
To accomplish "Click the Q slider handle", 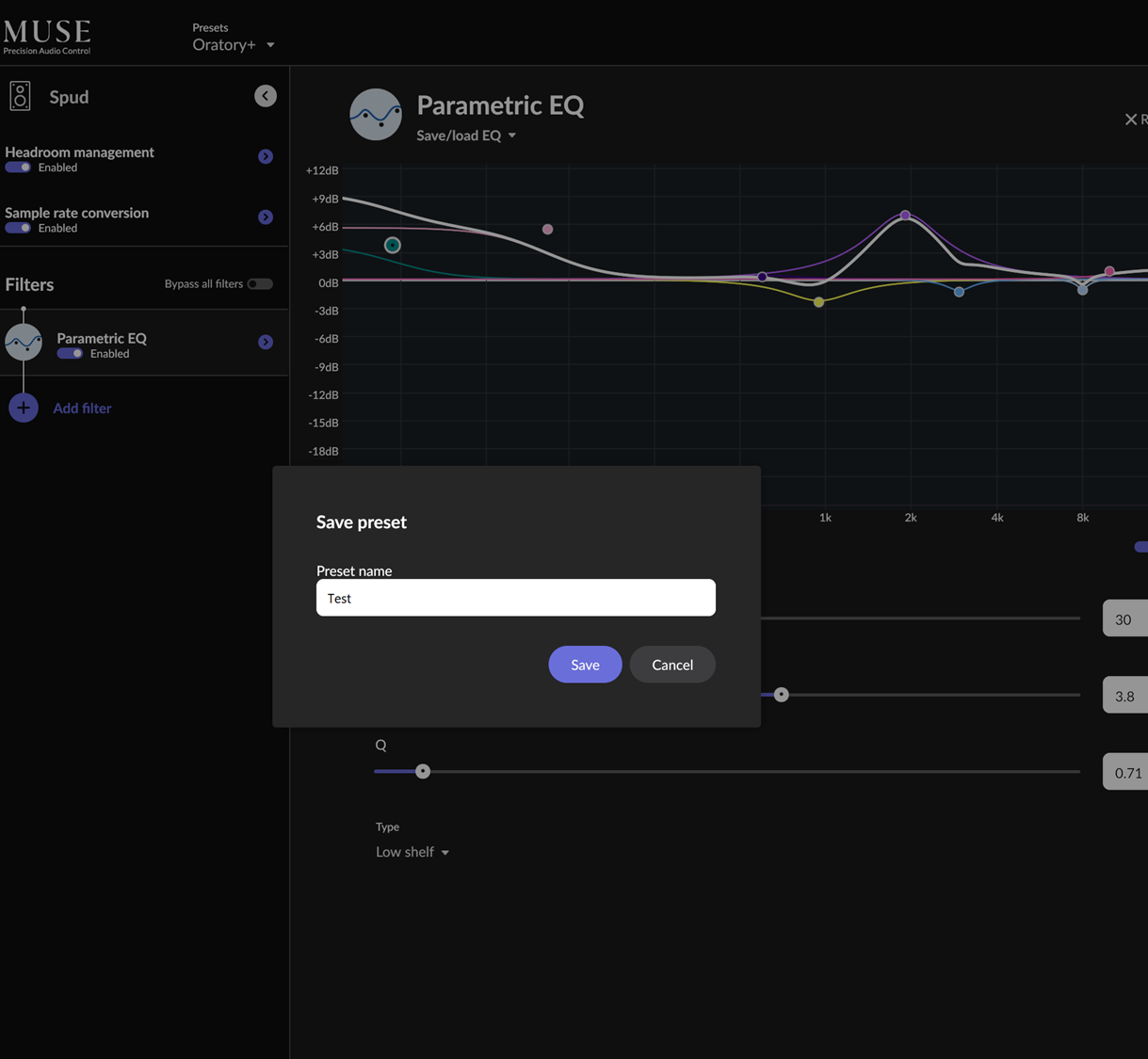I will (x=423, y=772).
